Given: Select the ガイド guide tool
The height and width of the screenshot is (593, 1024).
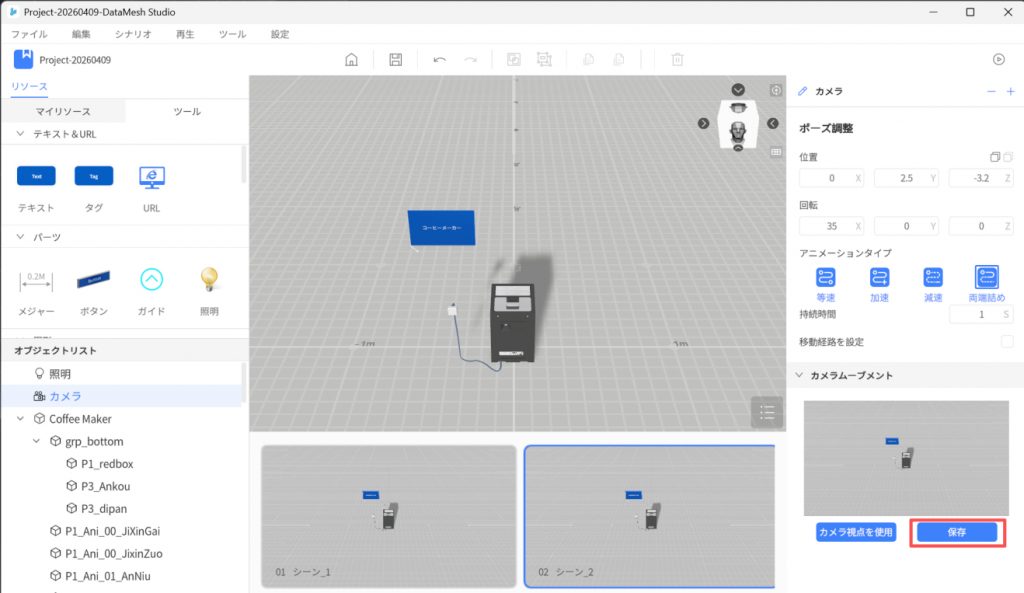Looking at the screenshot, I should (x=151, y=279).
